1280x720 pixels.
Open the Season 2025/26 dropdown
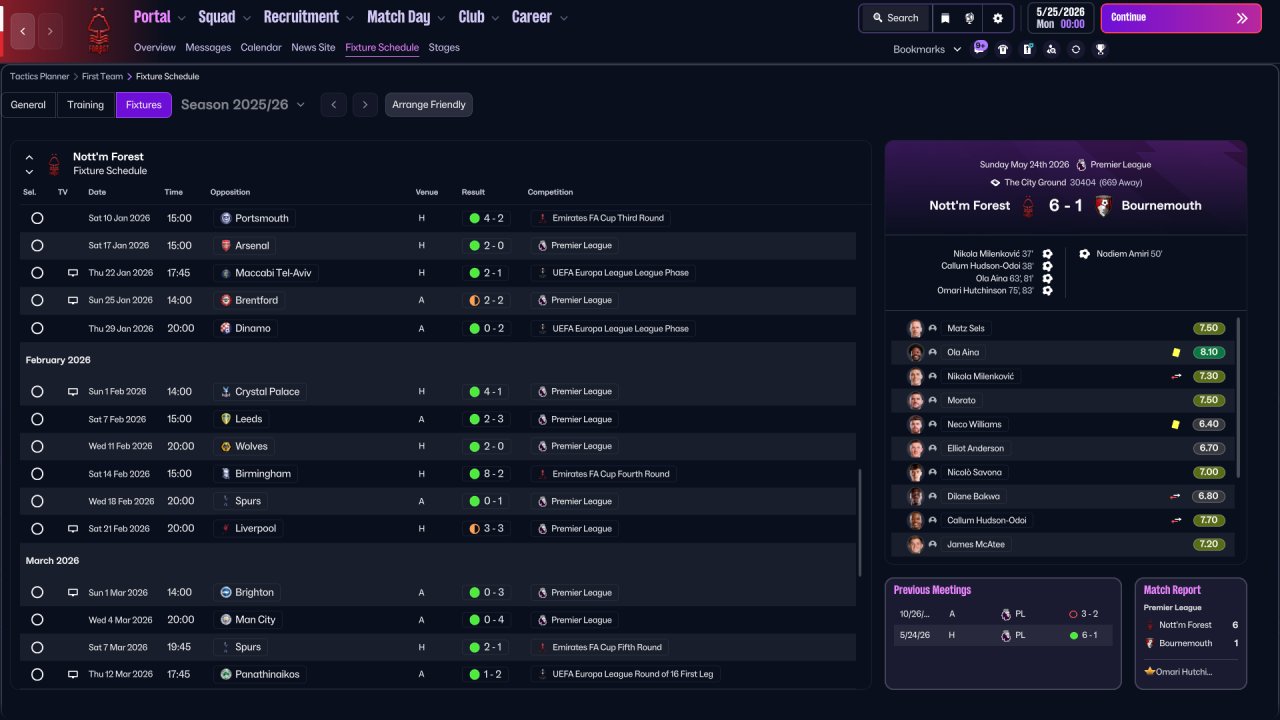point(243,105)
